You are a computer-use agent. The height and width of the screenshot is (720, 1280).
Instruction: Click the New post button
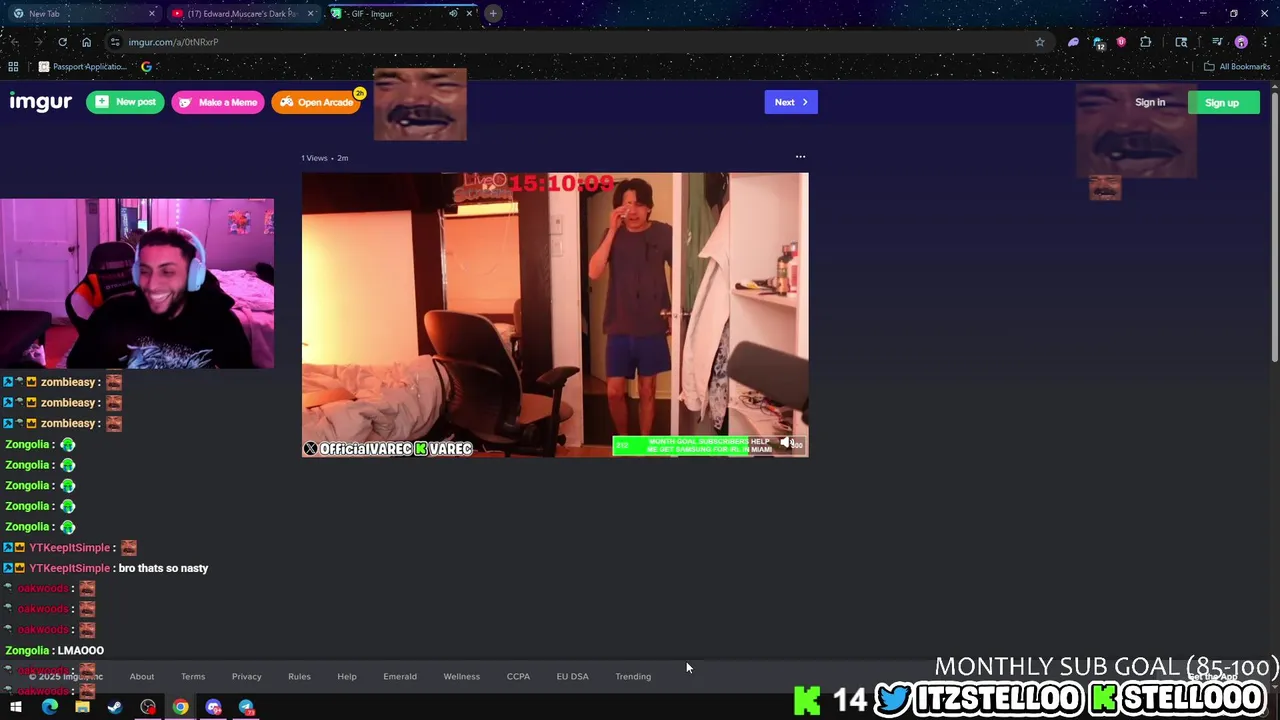tap(125, 102)
